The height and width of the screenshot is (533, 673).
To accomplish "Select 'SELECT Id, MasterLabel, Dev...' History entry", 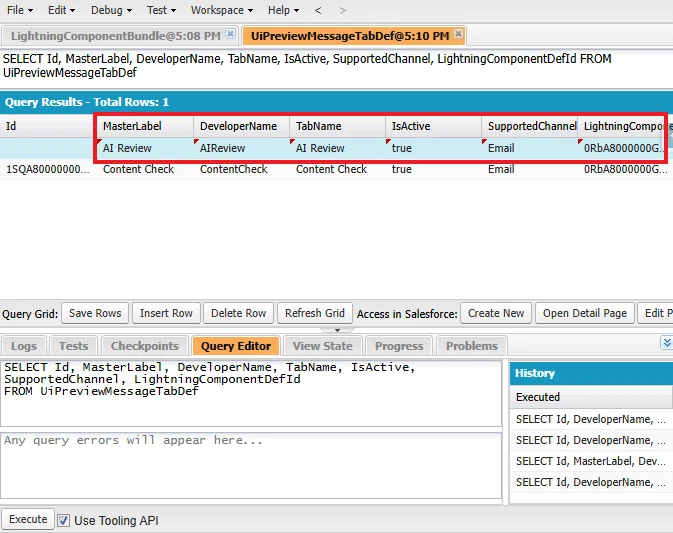I will click(x=591, y=461).
